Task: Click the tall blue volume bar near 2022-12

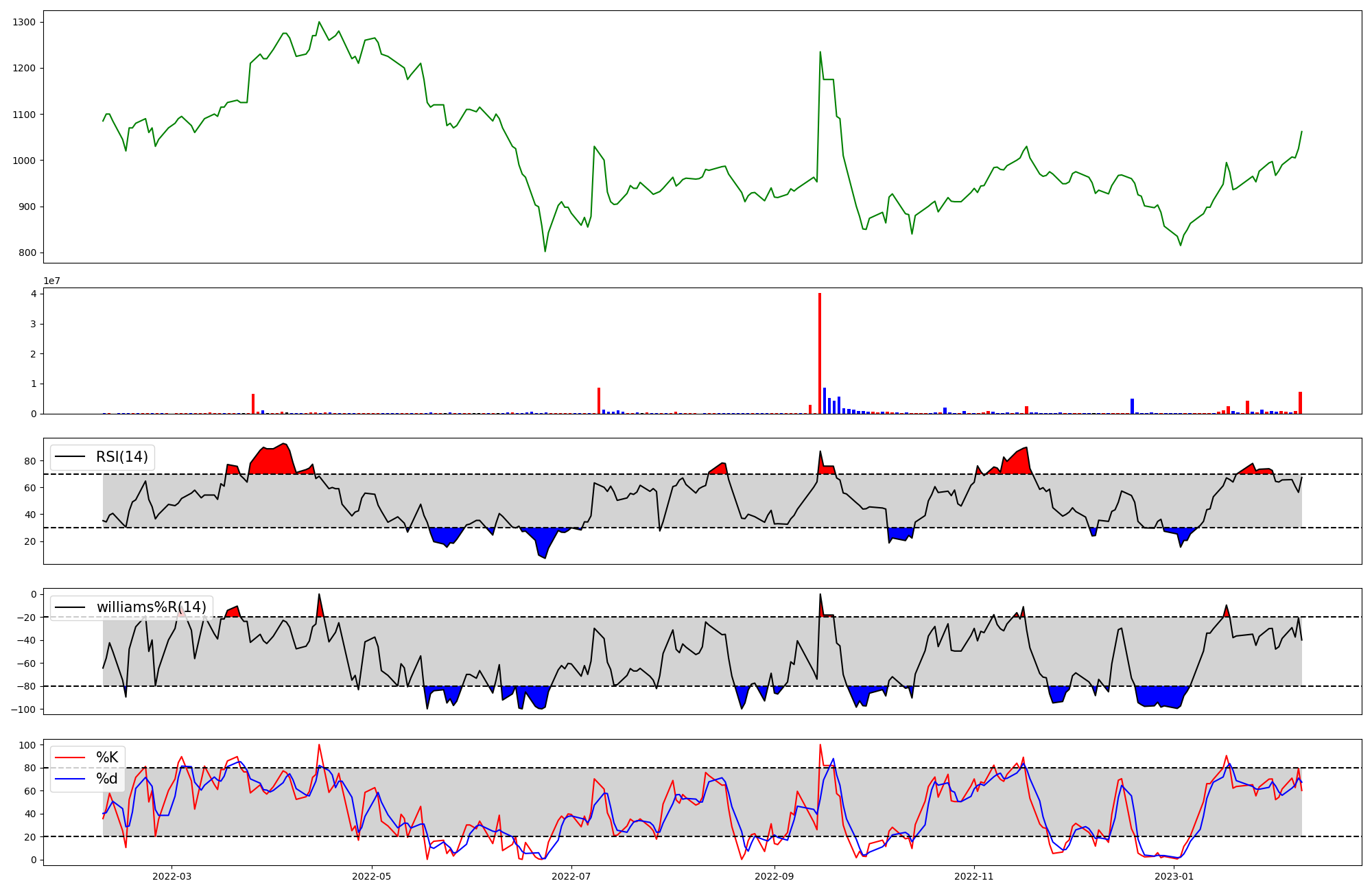Action: tap(1132, 406)
